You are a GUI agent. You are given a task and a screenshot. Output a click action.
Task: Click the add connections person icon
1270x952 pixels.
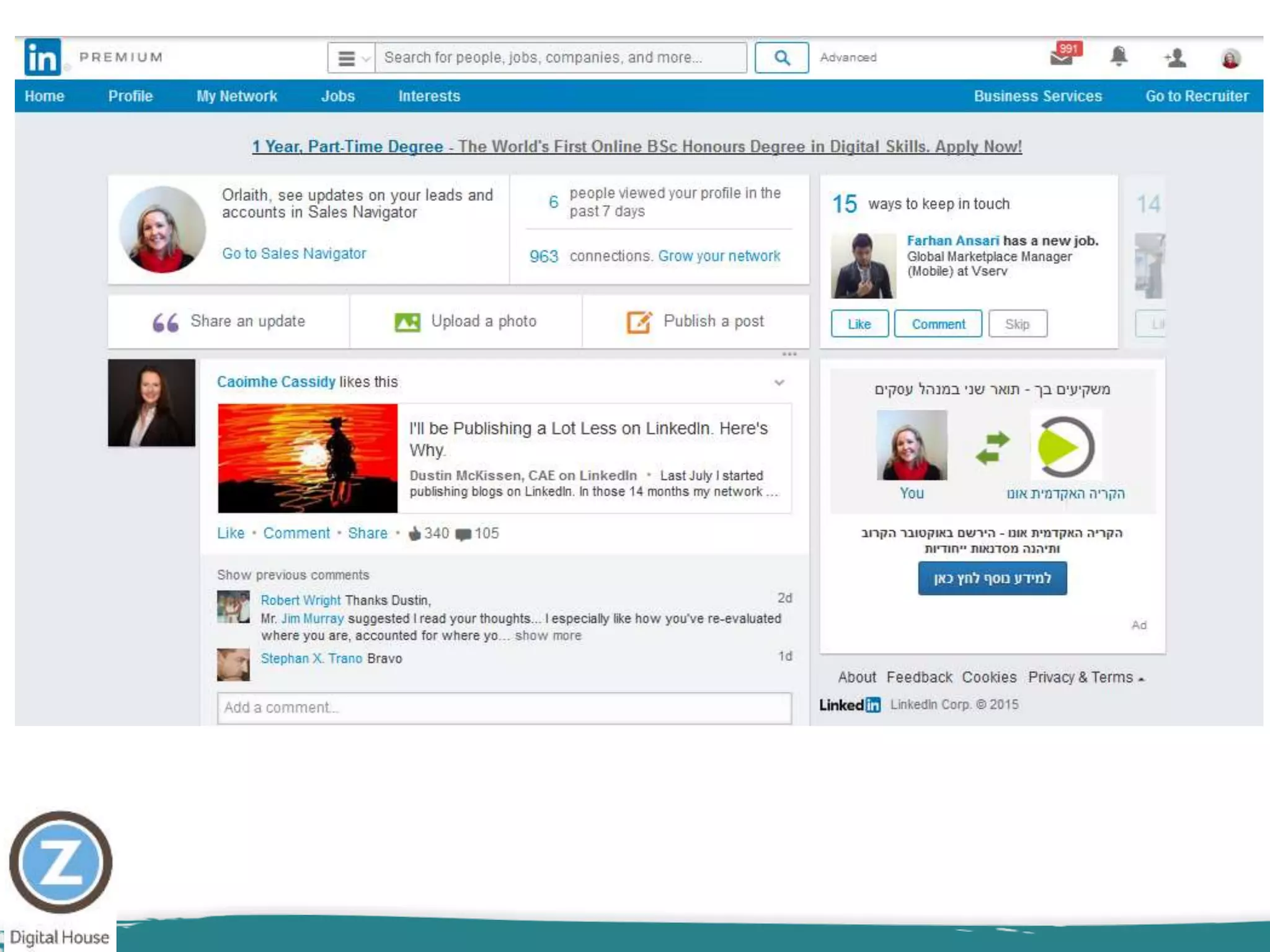[x=1175, y=58]
